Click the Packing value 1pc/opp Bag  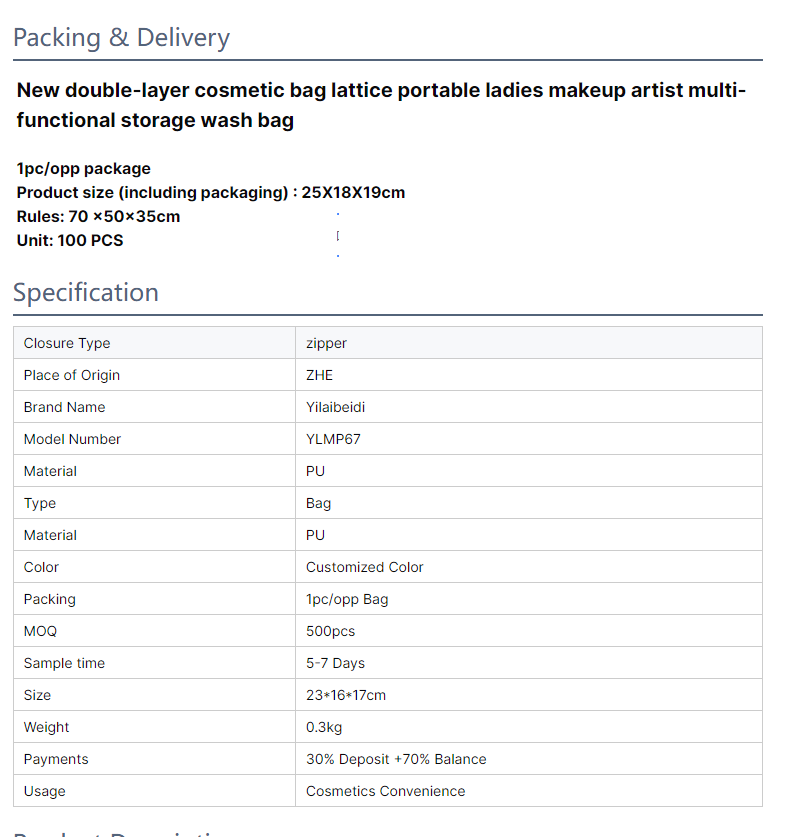click(347, 599)
